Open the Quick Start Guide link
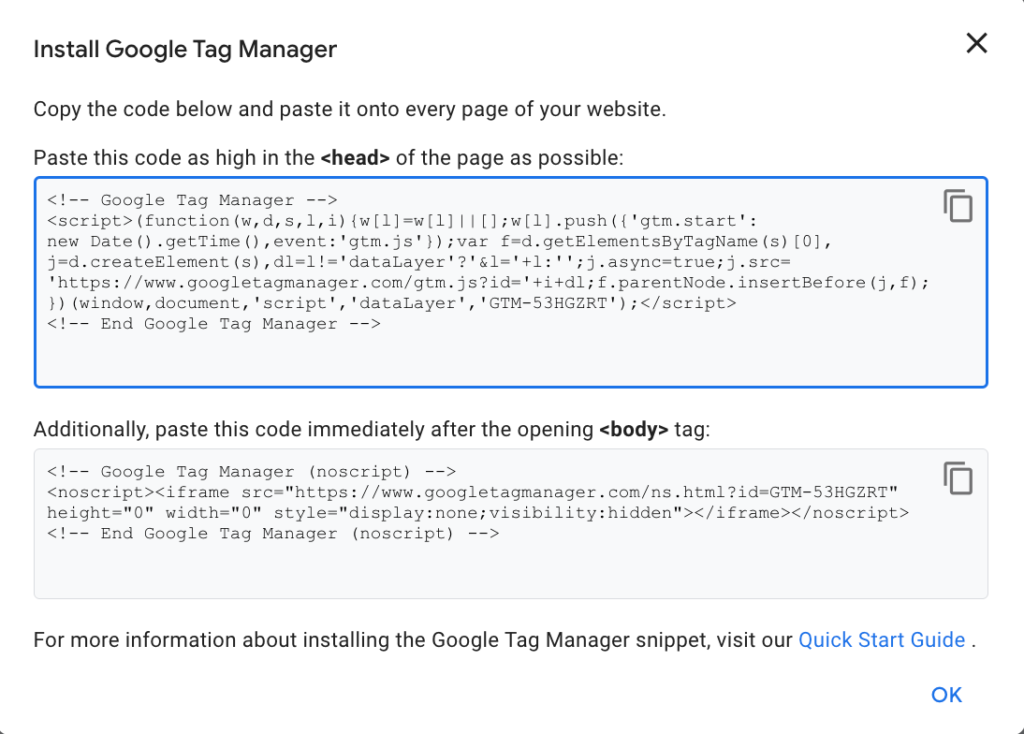The image size is (1024, 734). (x=881, y=640)
